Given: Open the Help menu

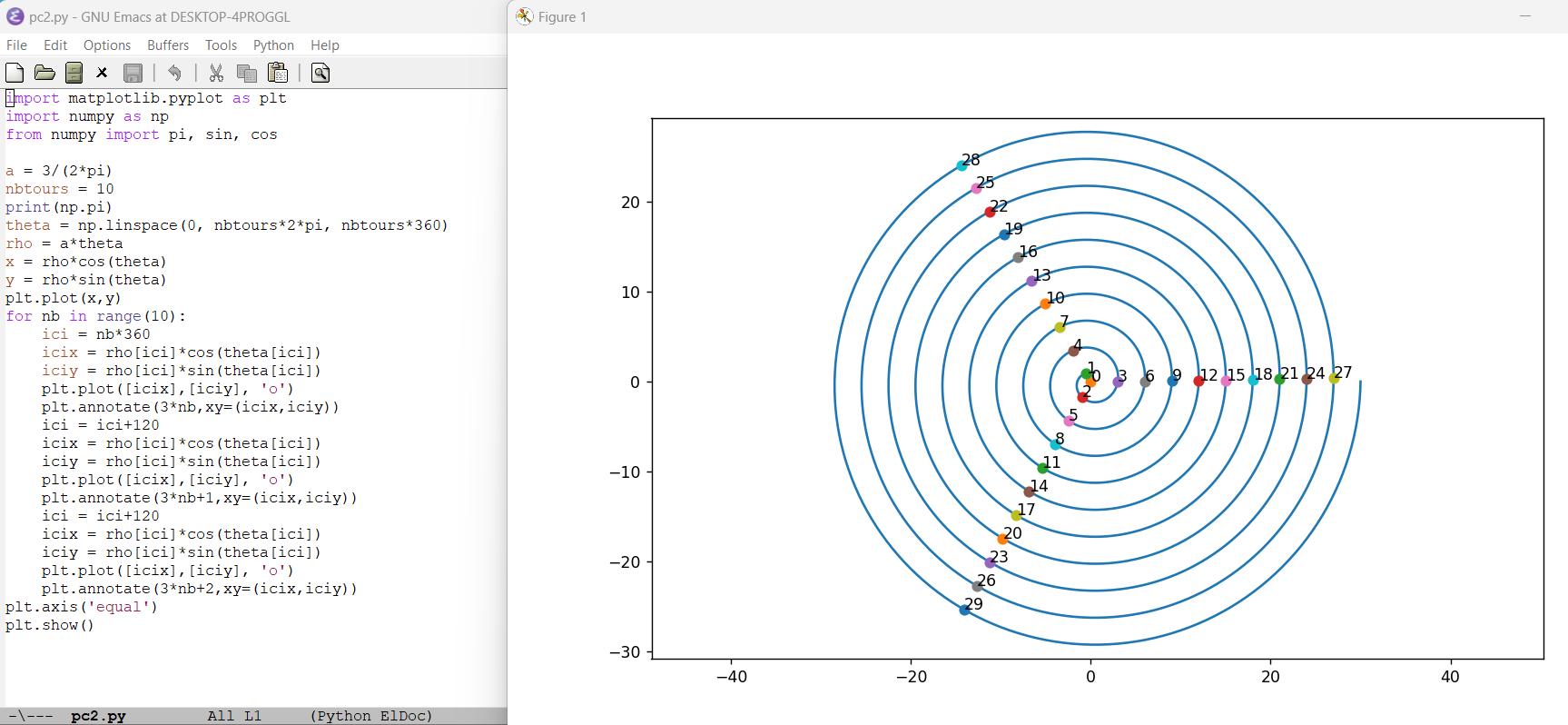Looking at the screenshot, I should (324, 45).
